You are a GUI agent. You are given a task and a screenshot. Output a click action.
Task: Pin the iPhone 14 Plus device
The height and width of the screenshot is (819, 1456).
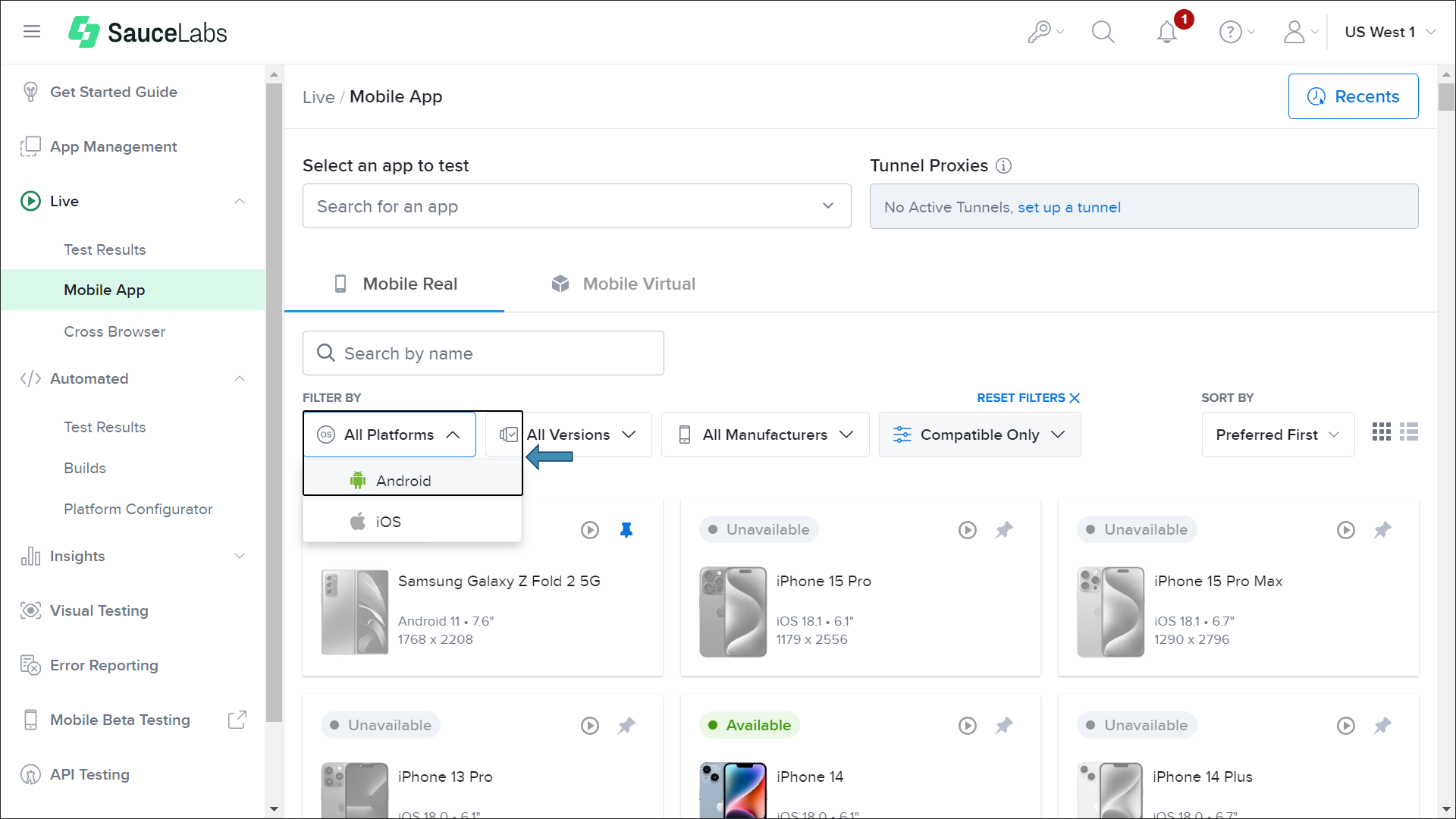pyautogui.click(x=1382, y=726)
